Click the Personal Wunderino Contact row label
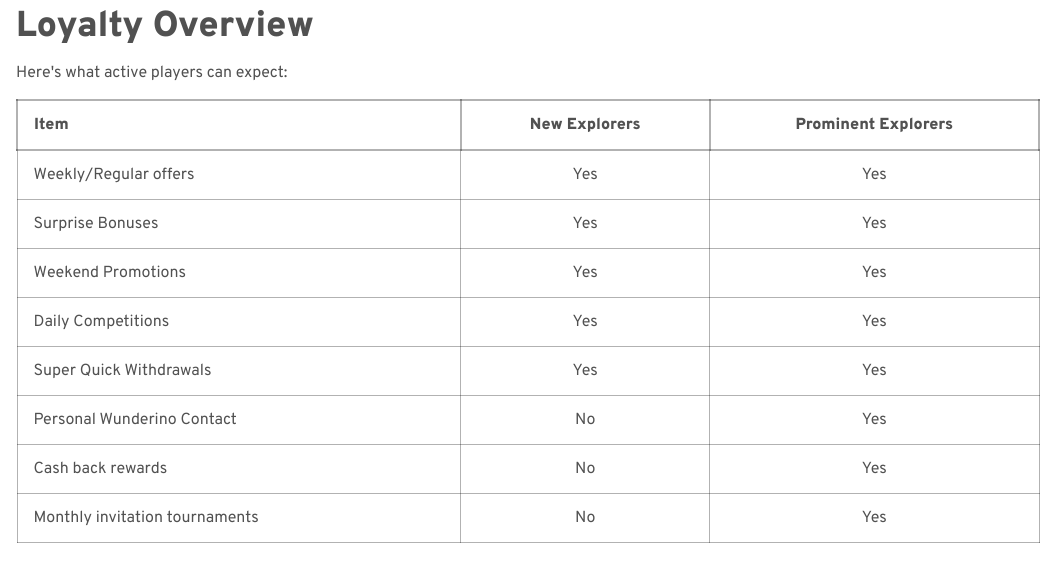Image resolution: width=1061 pixels, height=561 pixels. point(135,419)
